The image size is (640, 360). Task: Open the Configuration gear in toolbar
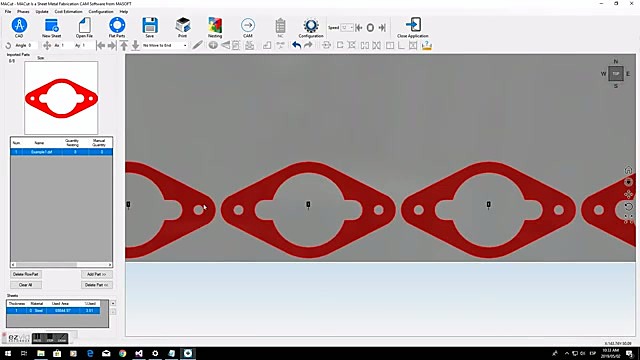[311, 25]
